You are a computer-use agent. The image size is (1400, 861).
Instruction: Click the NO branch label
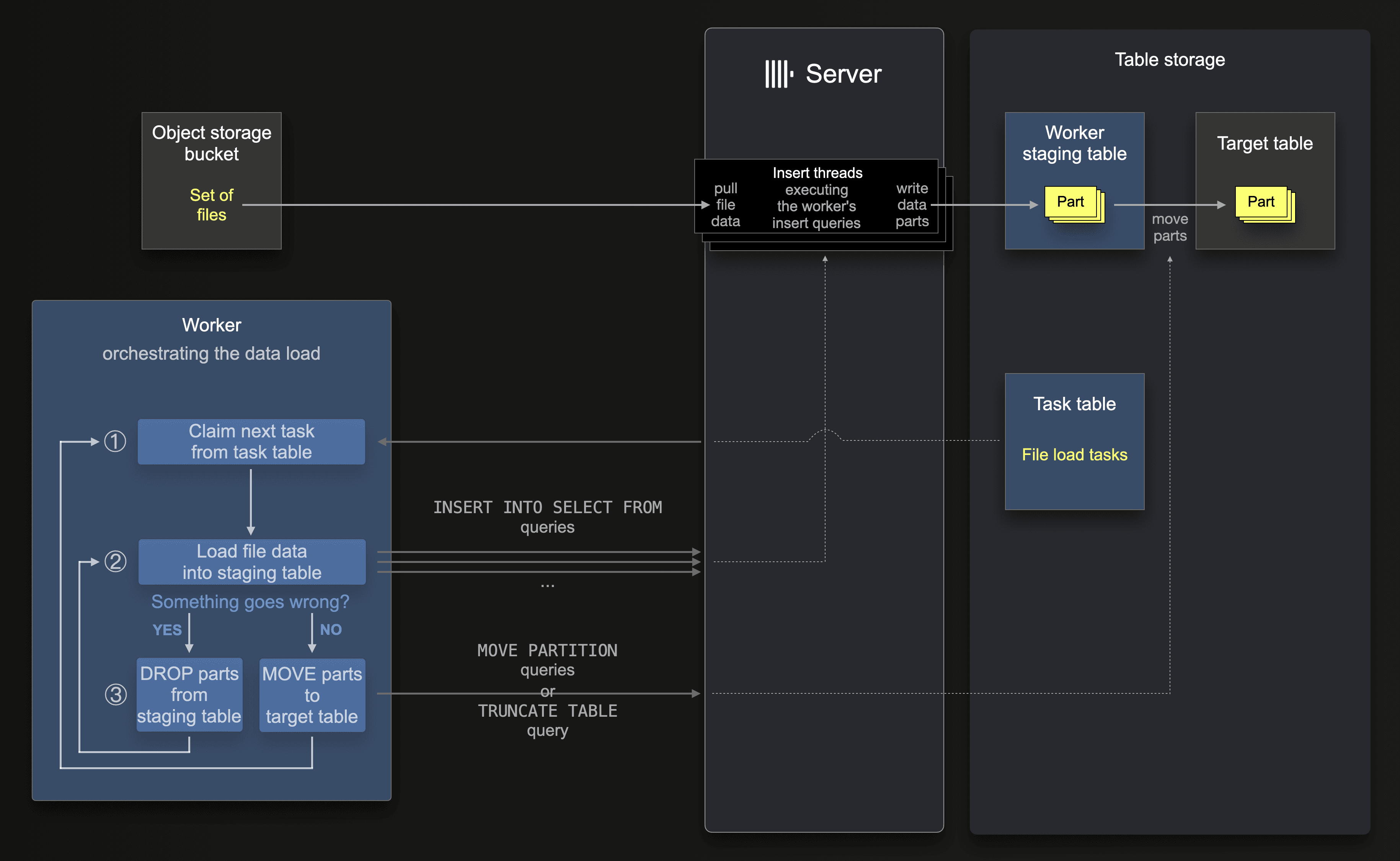330,629
